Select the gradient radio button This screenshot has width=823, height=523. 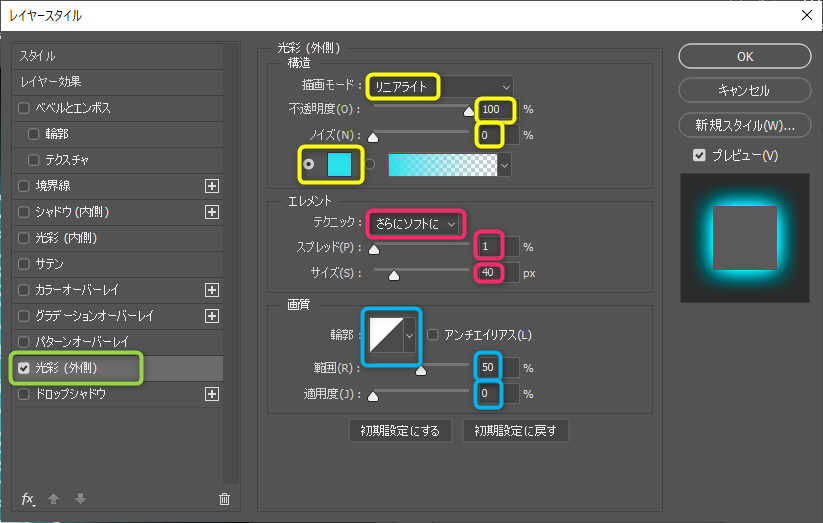(370, 164)
